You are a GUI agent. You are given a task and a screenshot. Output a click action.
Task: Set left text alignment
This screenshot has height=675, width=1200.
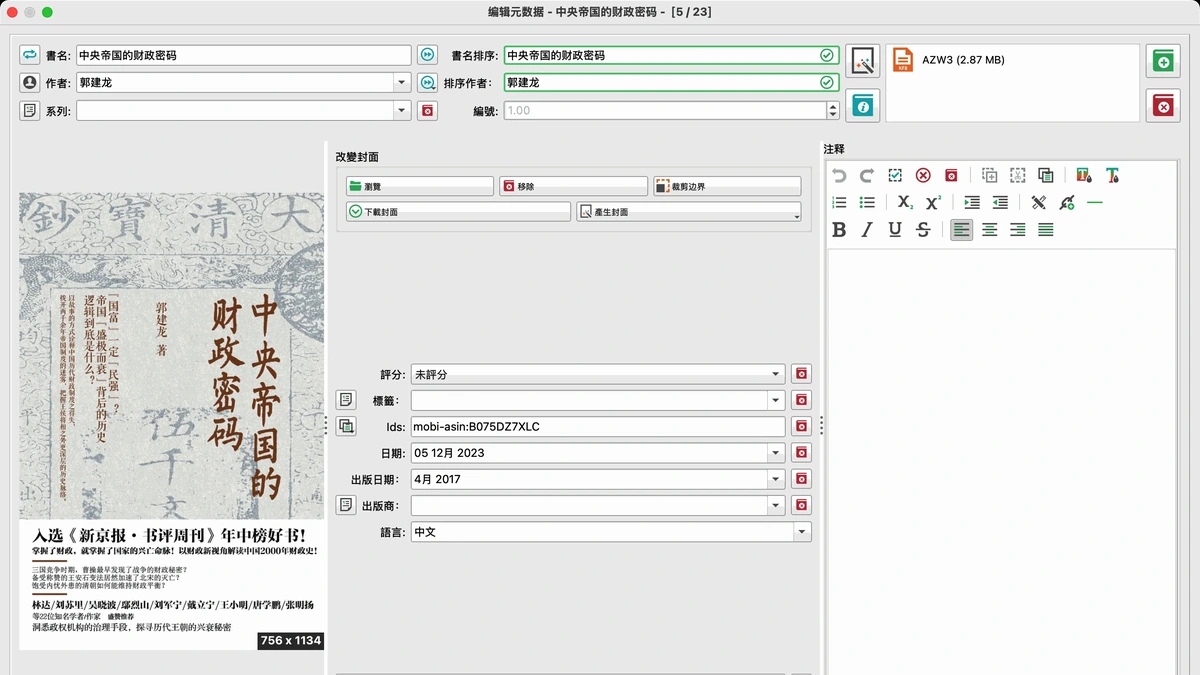tap(961, 230)
